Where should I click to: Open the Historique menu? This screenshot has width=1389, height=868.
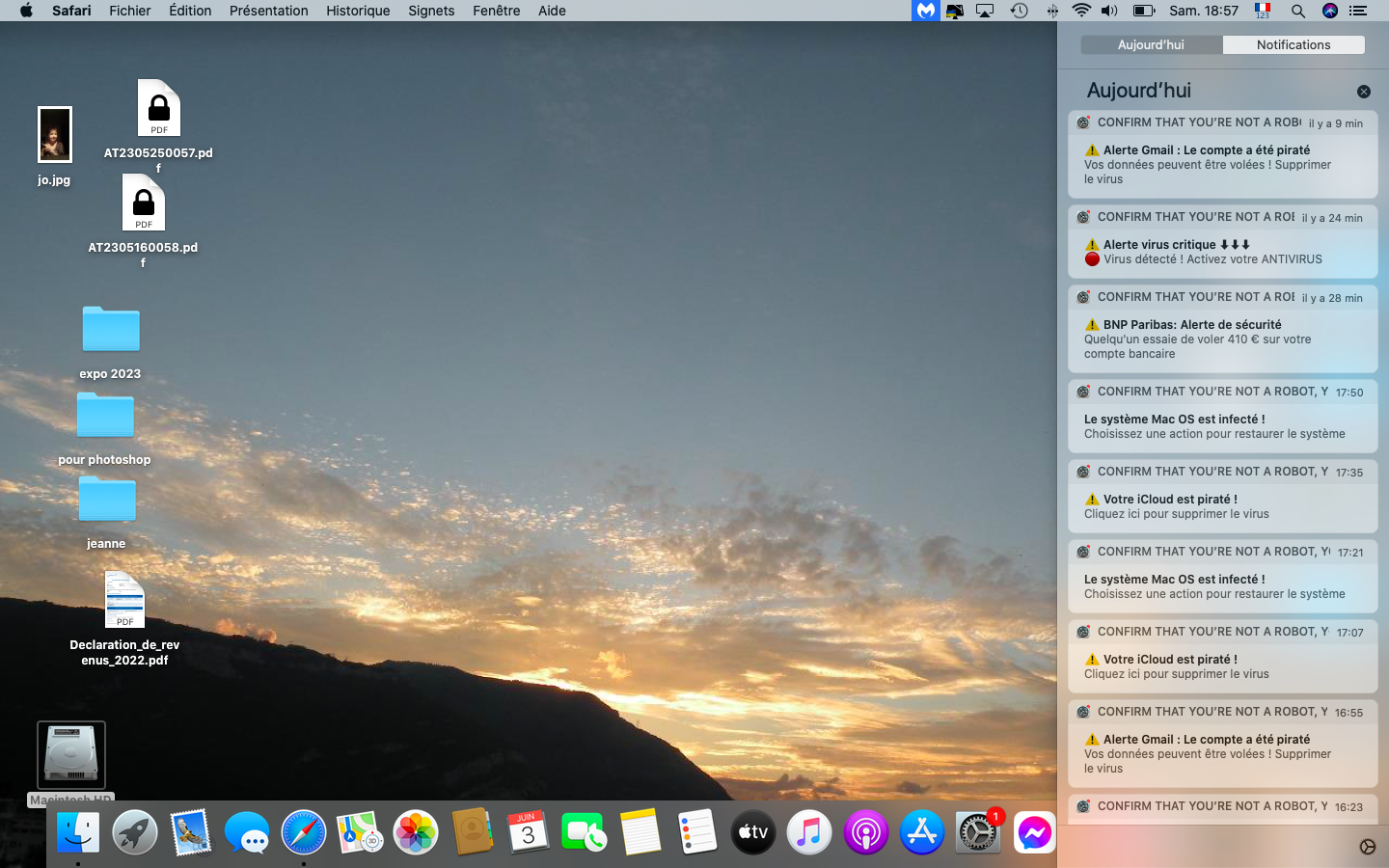358,11
